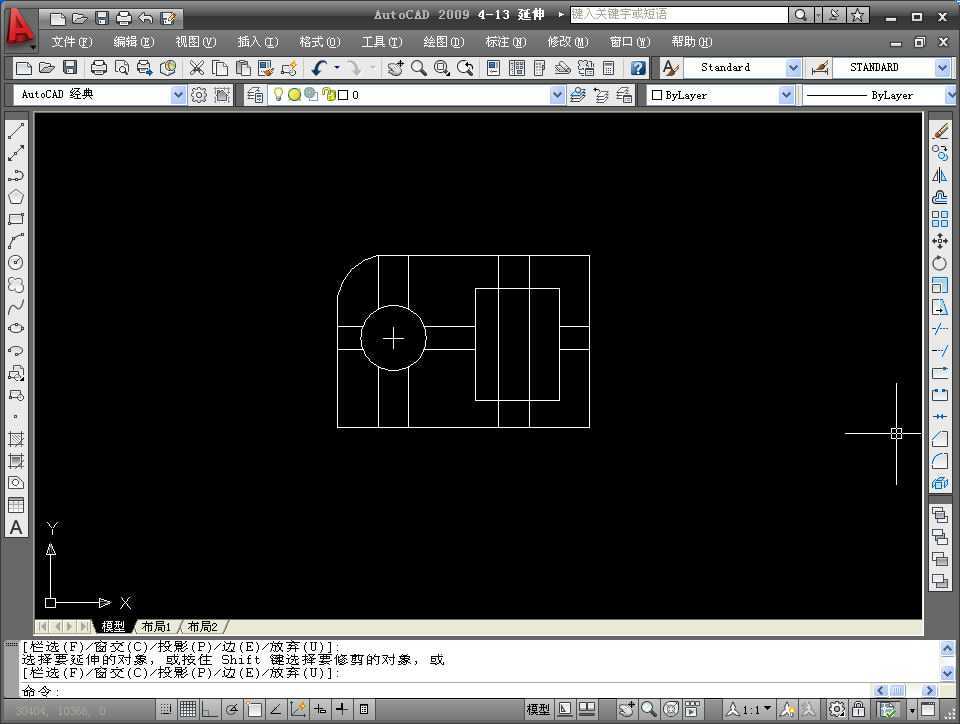Expand the STANDARD dimension style dropdown
Screen dimensions: 960x724
point(943,67)
